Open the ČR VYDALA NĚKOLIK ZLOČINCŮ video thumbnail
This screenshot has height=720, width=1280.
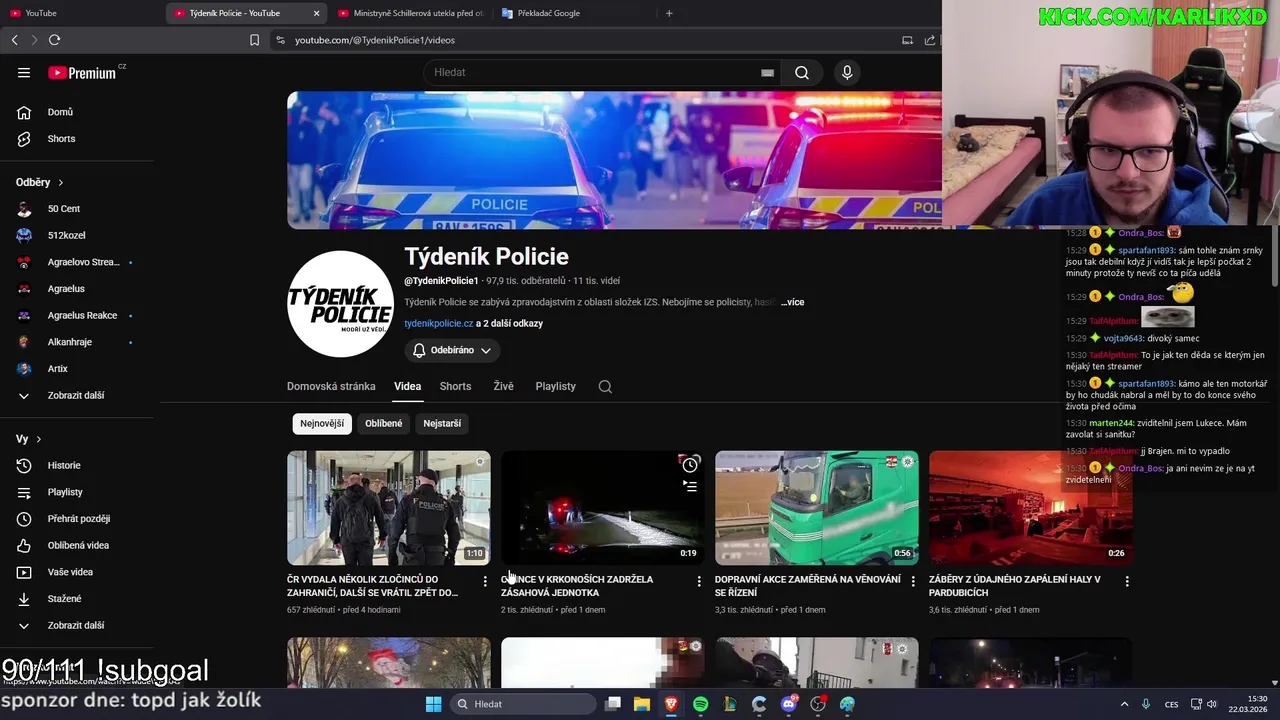point(389,508)
